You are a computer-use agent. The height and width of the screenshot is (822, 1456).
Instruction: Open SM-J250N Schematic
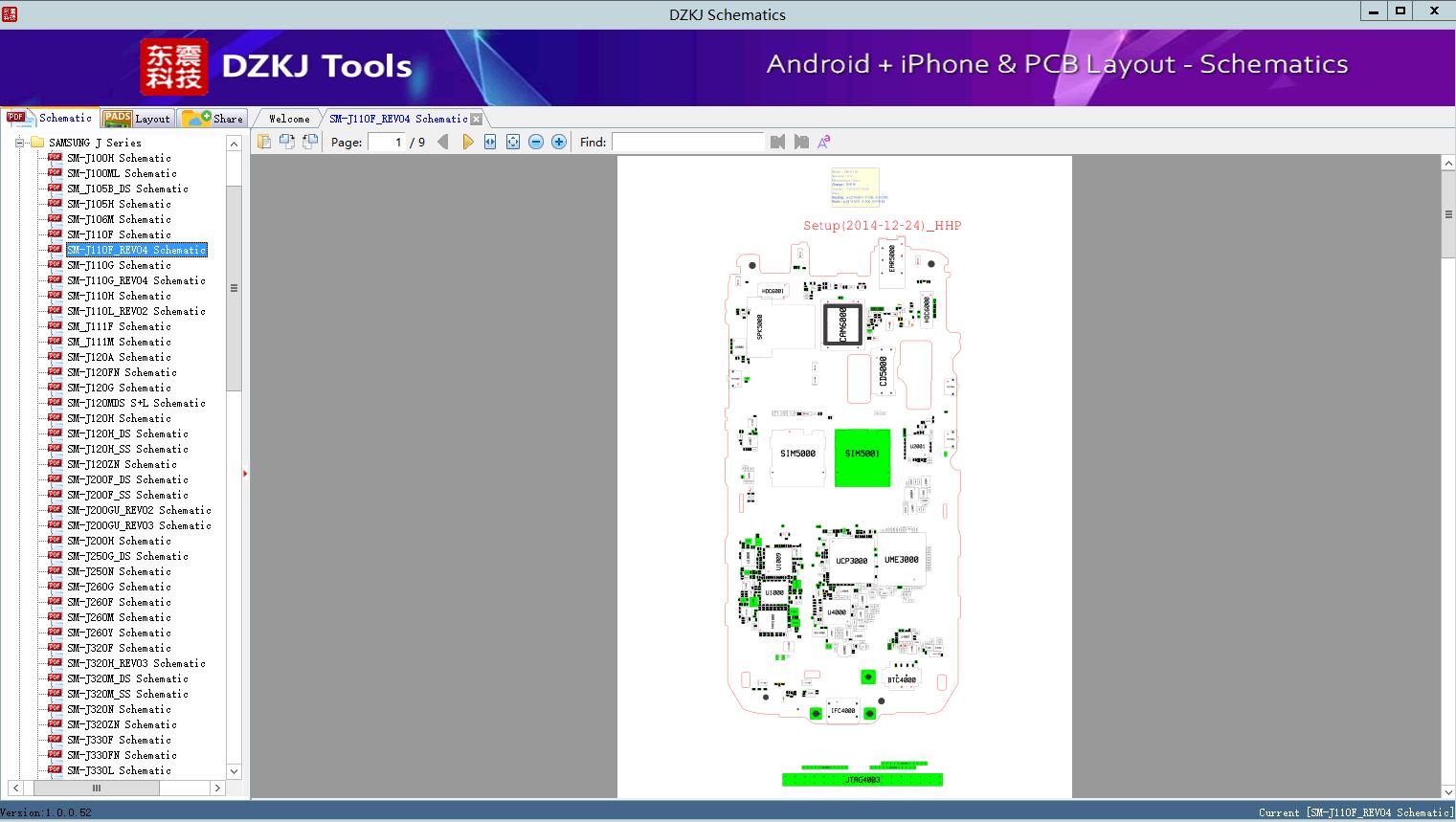click(119, 571)
